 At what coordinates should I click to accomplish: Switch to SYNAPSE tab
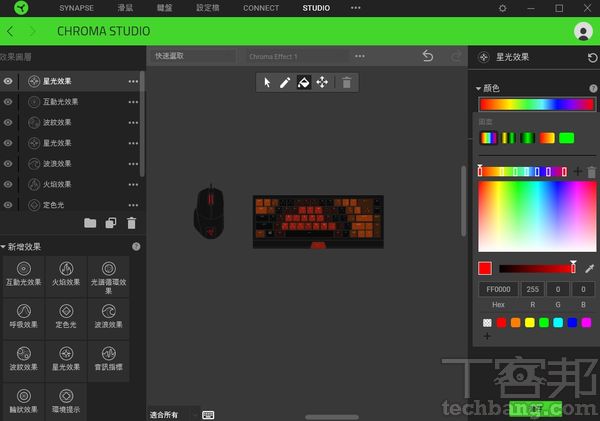point(77,8)
